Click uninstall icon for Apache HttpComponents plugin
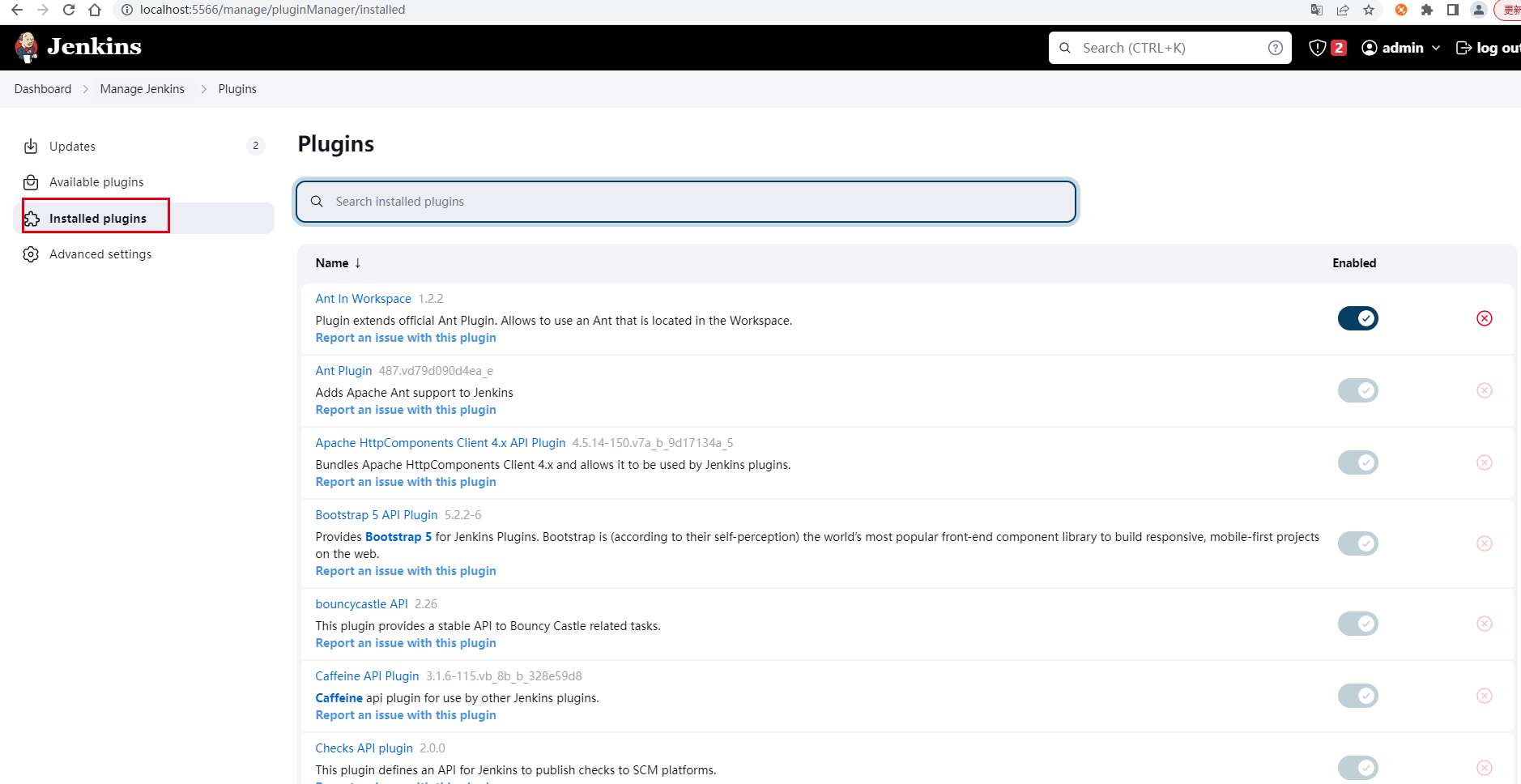 [1485, 462]
